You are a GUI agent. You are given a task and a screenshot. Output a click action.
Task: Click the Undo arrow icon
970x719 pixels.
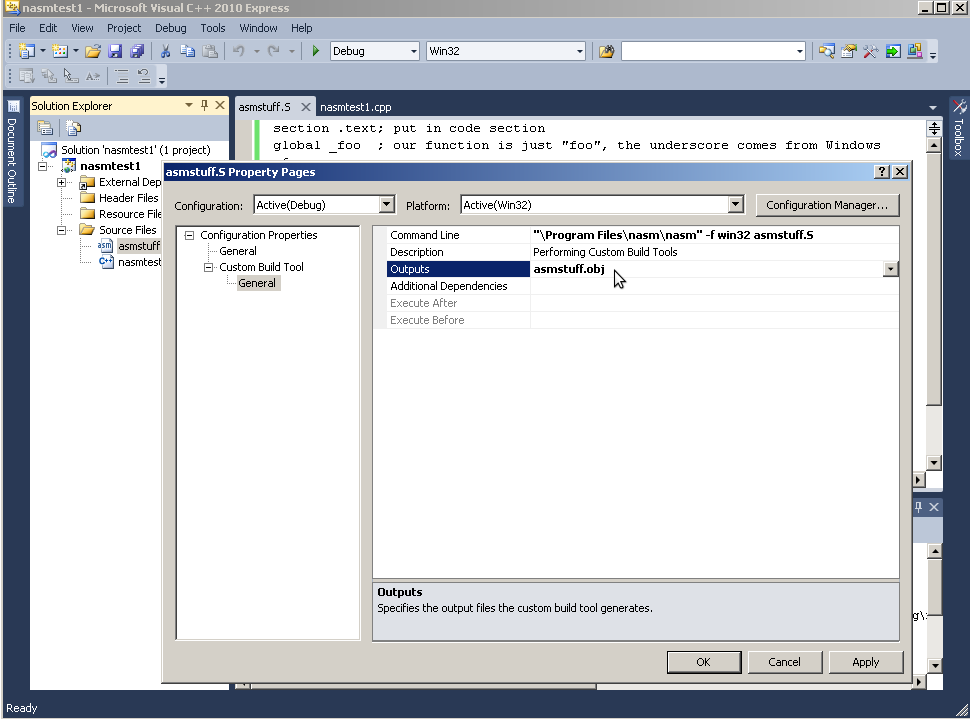tap(239, 51)
